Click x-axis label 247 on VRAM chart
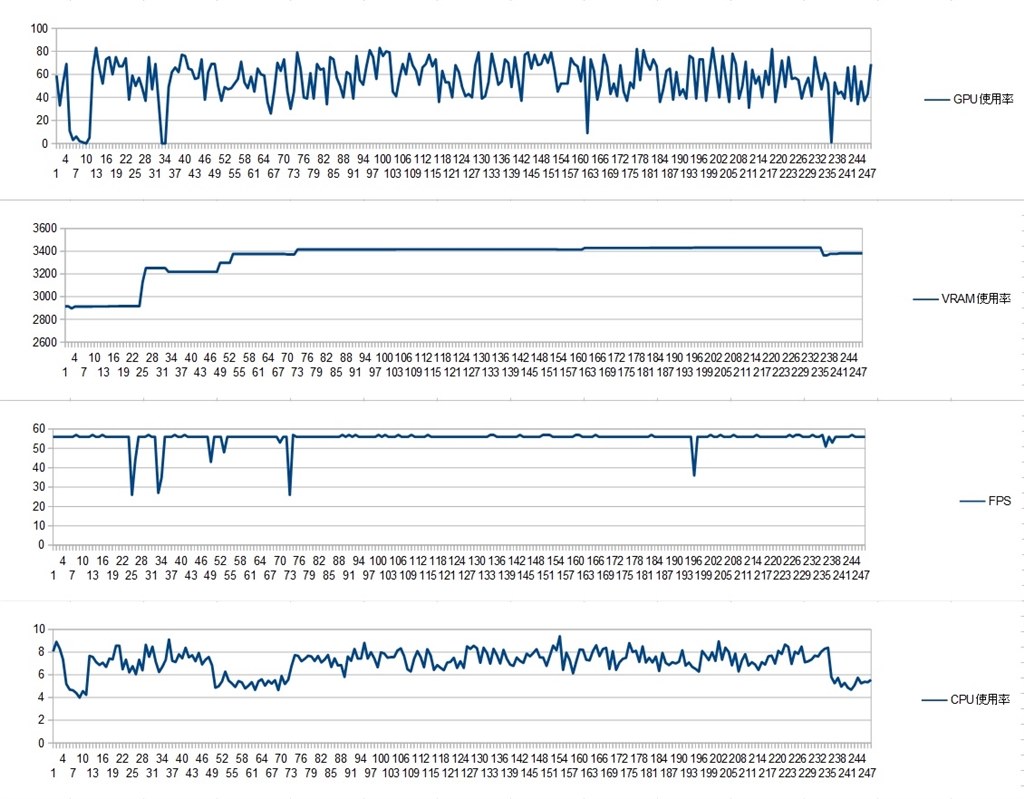The image size is (1024, 799). coord(857,372)
